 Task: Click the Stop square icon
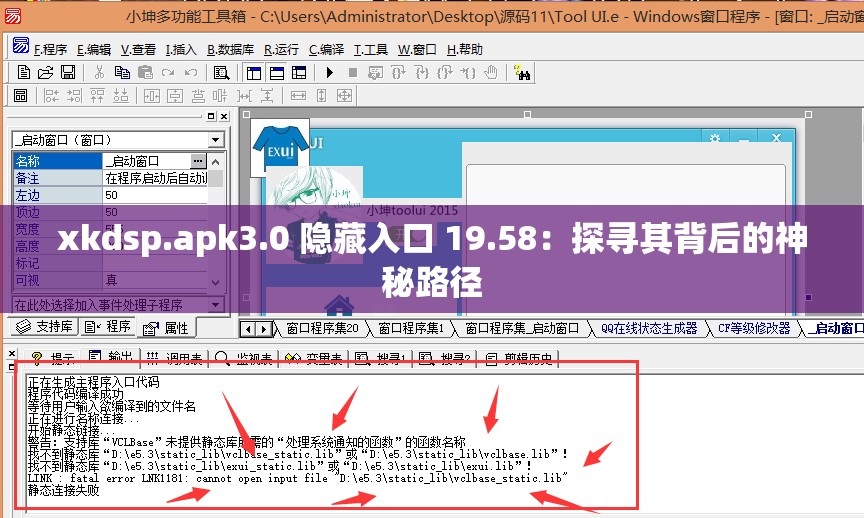click(x=353, y=72)
